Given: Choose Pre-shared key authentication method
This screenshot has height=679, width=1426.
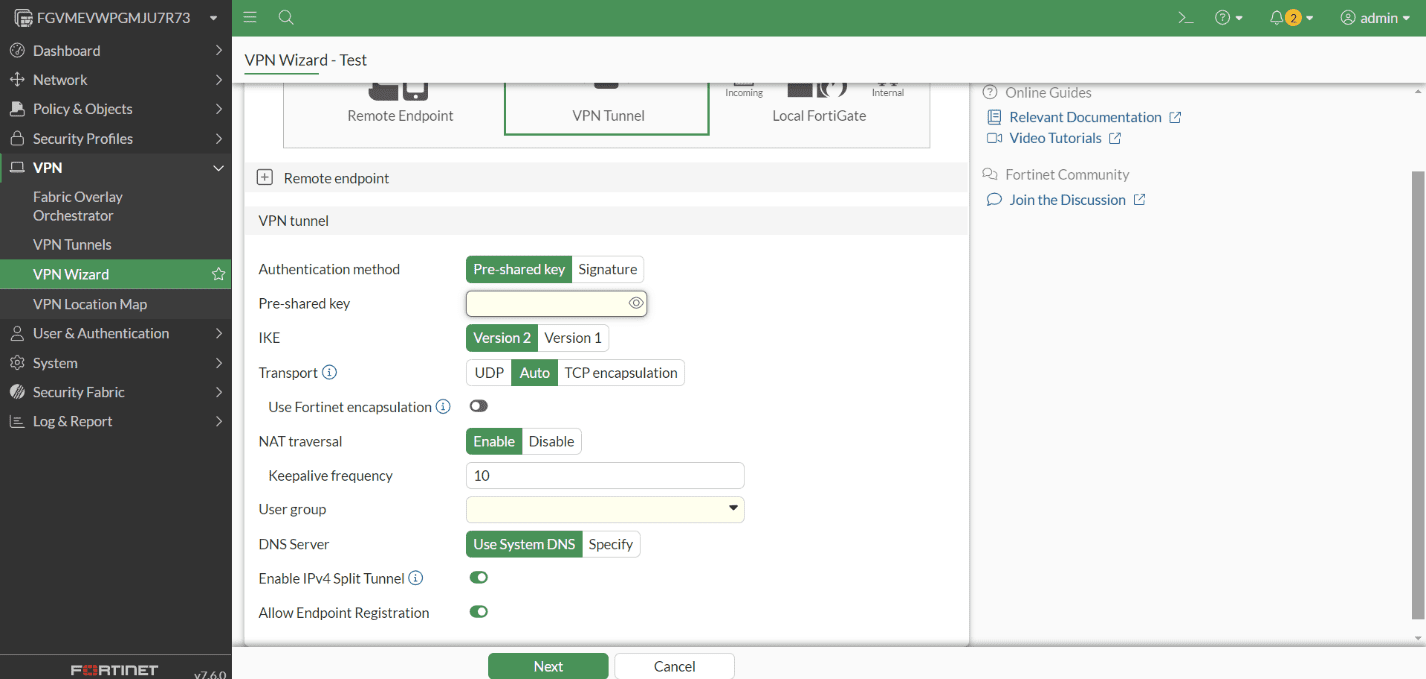Looking at the screenshot, I should [519, 269].
